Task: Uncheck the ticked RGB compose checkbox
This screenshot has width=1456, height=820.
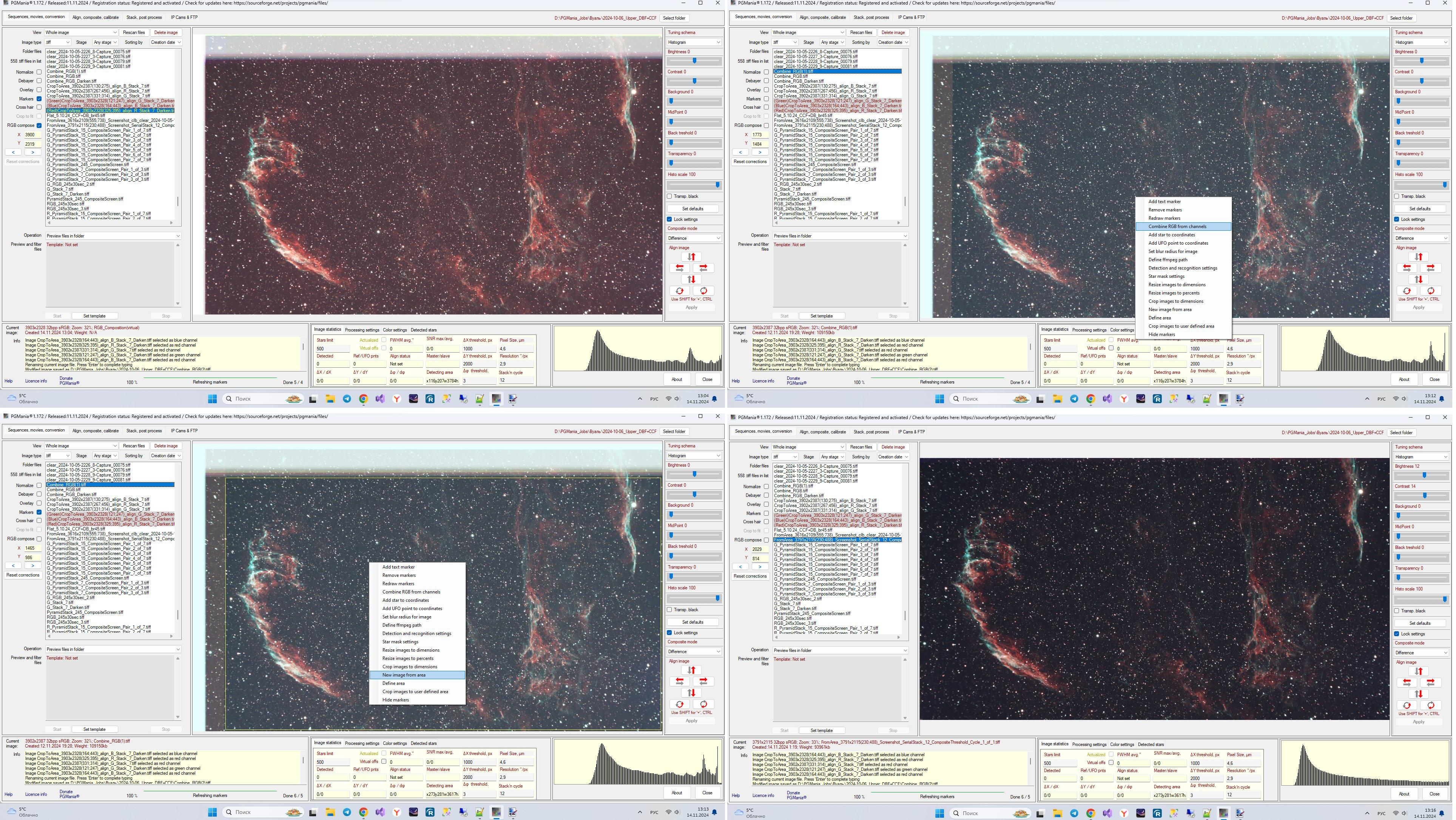Action: (39, 125)
